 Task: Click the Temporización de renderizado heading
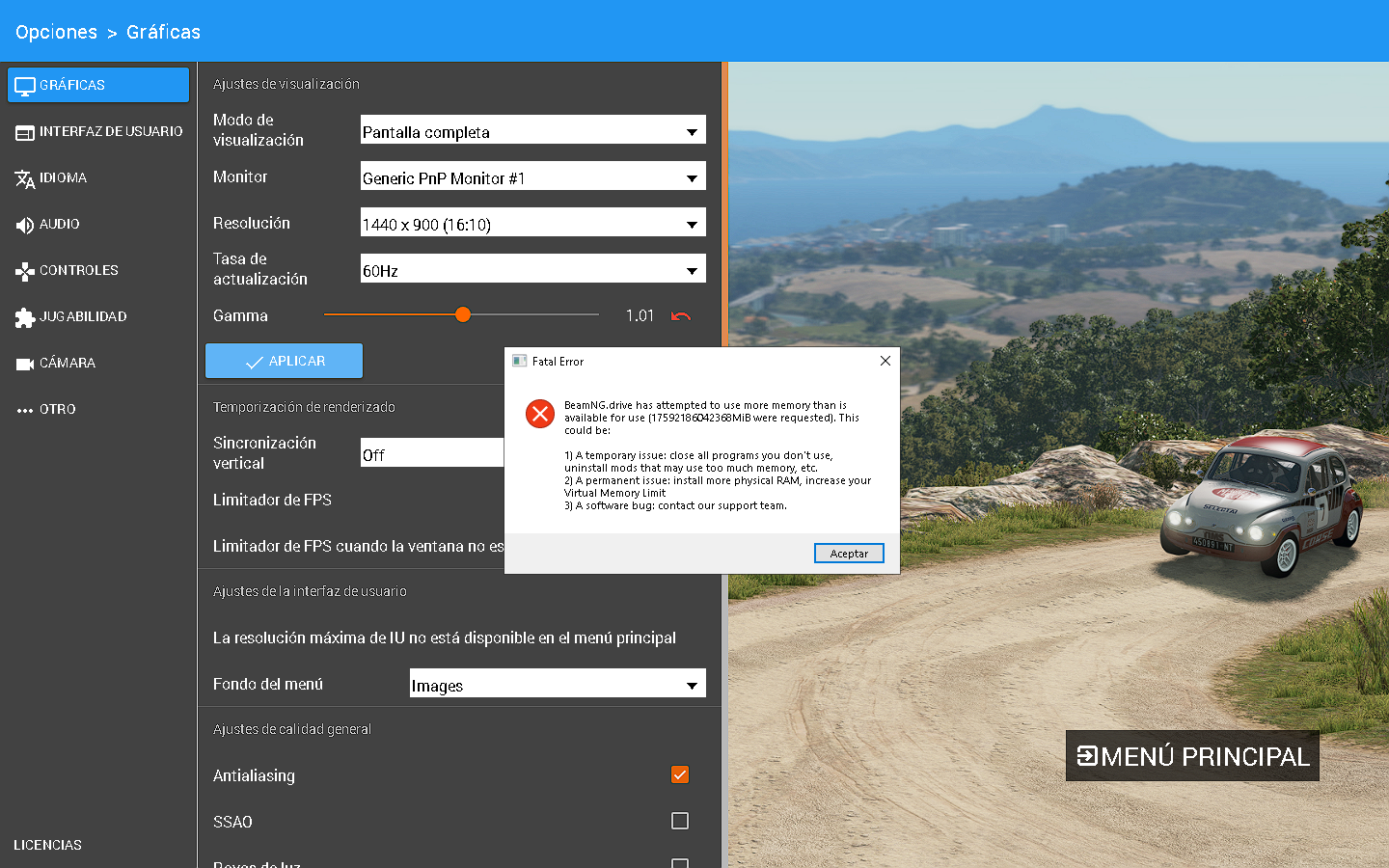tap(304, 407)
